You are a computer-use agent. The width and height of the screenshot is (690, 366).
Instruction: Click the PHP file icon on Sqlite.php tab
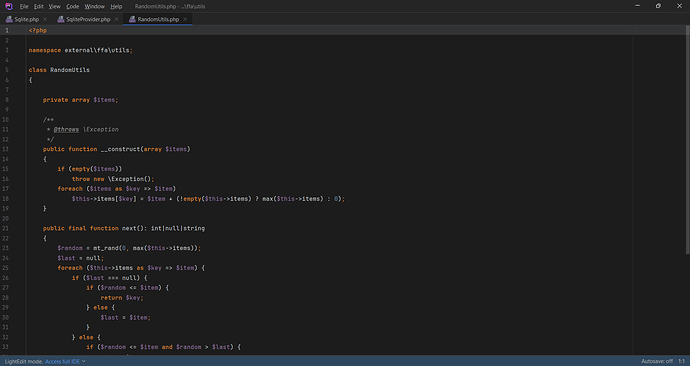[9, 19]
